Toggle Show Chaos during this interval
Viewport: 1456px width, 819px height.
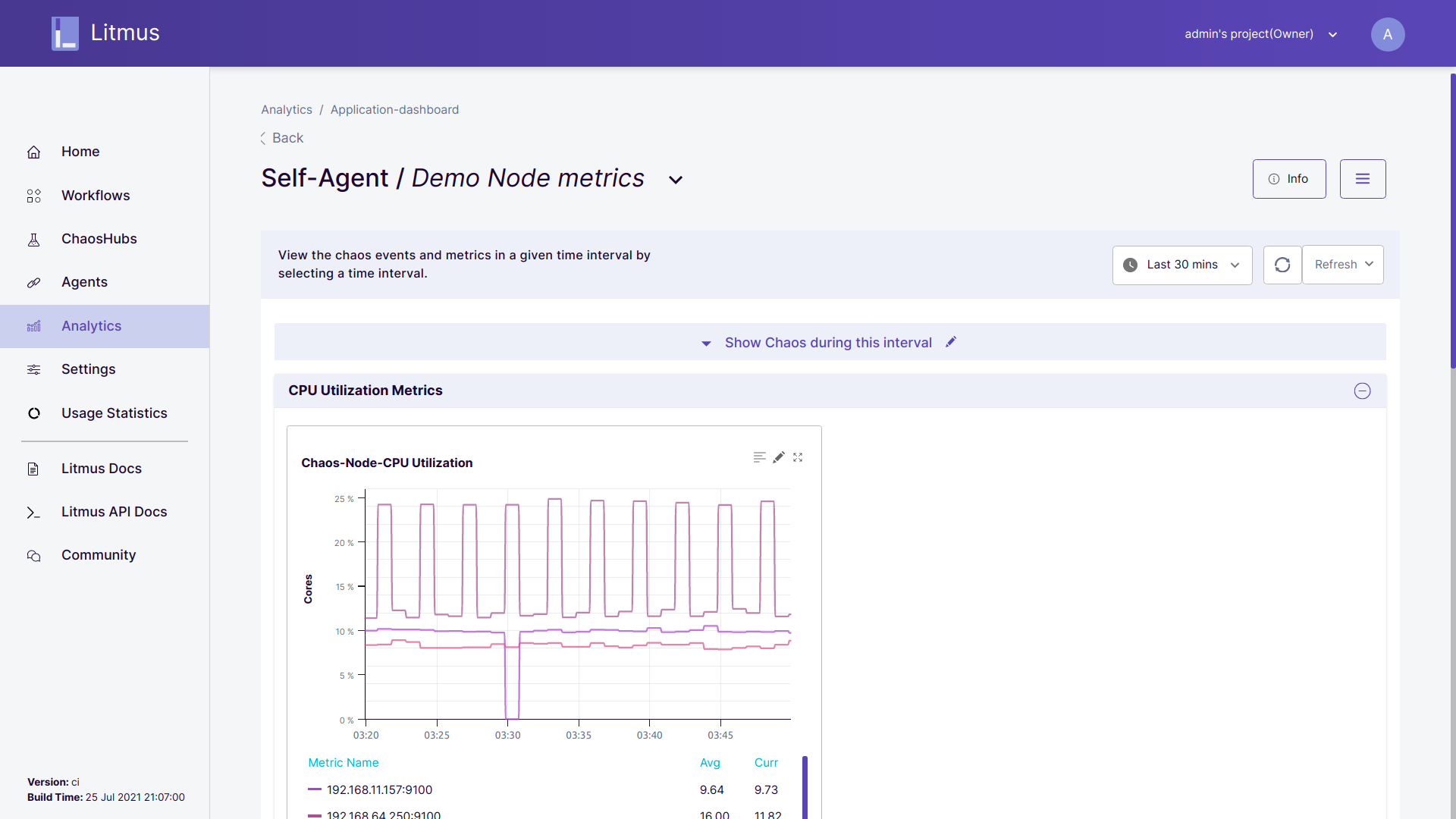pos(827,343)
